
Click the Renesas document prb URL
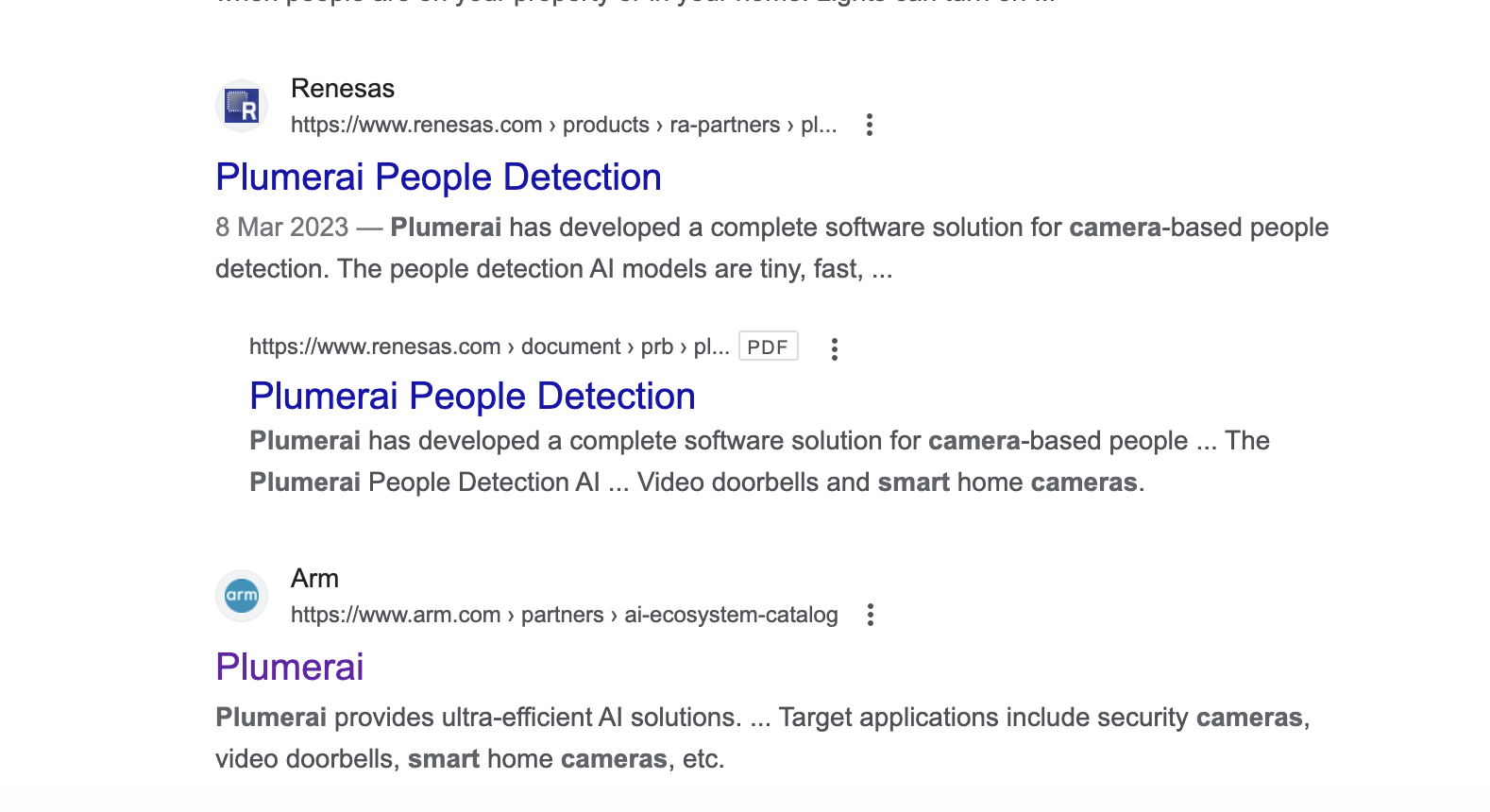(x=489, y=347)
